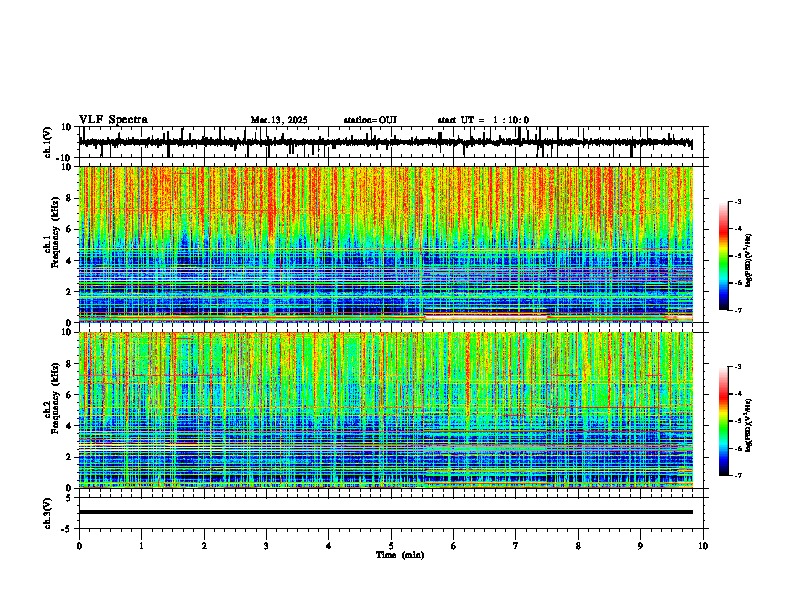Click the "6" kHz tick of the ch.2 spectrogram
Viewport: 792px width, 612px height.
click(69, 395)
